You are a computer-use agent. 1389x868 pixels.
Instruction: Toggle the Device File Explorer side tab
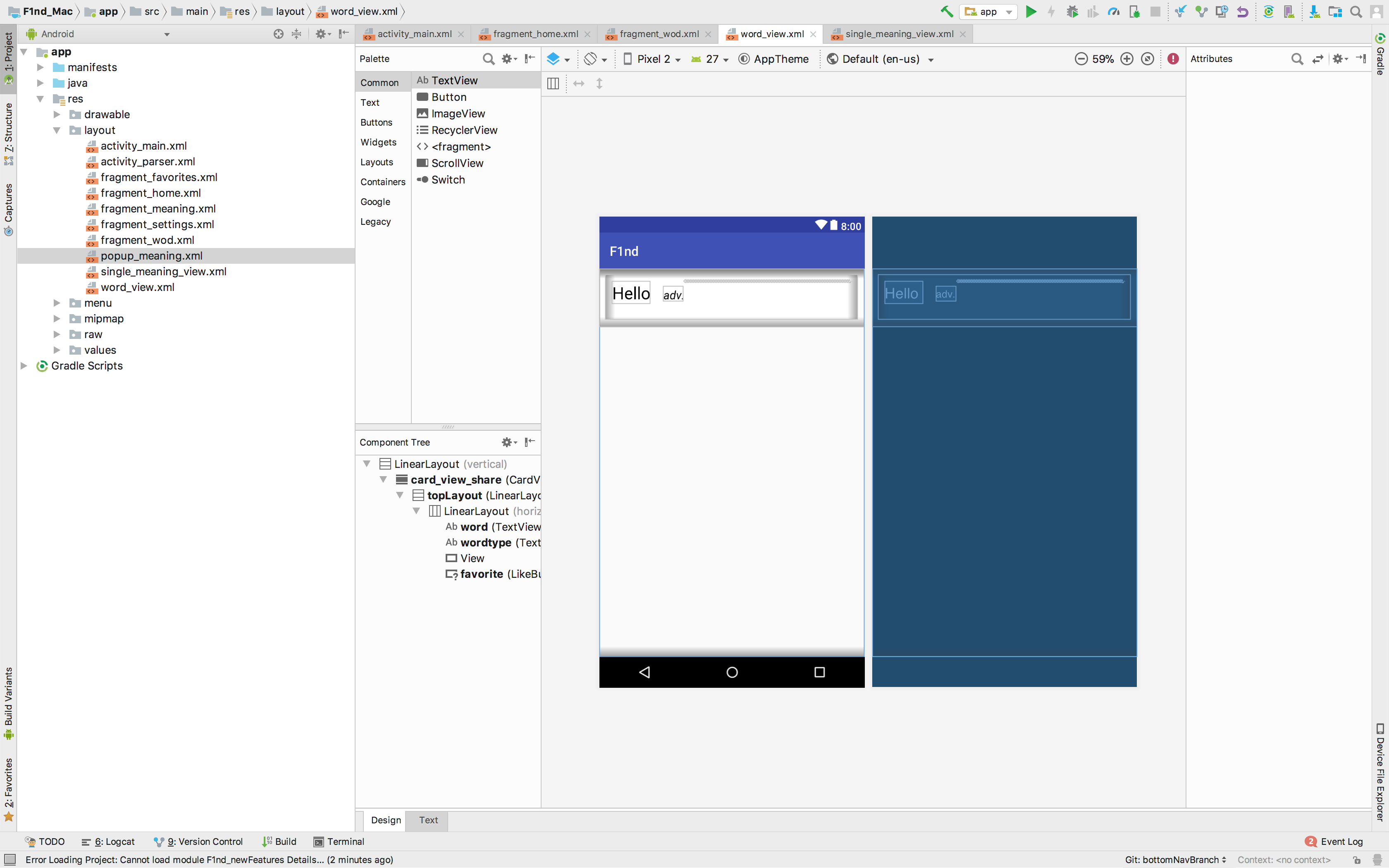coord(1380,773)
